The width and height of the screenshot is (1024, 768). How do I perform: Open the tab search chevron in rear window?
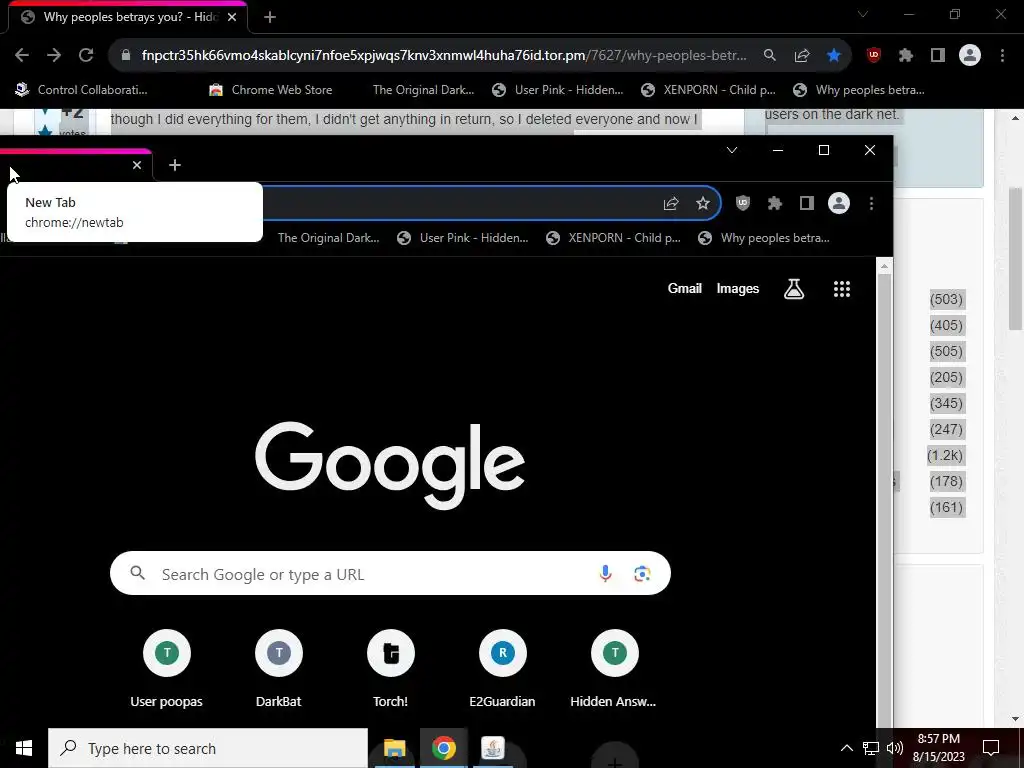(863, 14)
